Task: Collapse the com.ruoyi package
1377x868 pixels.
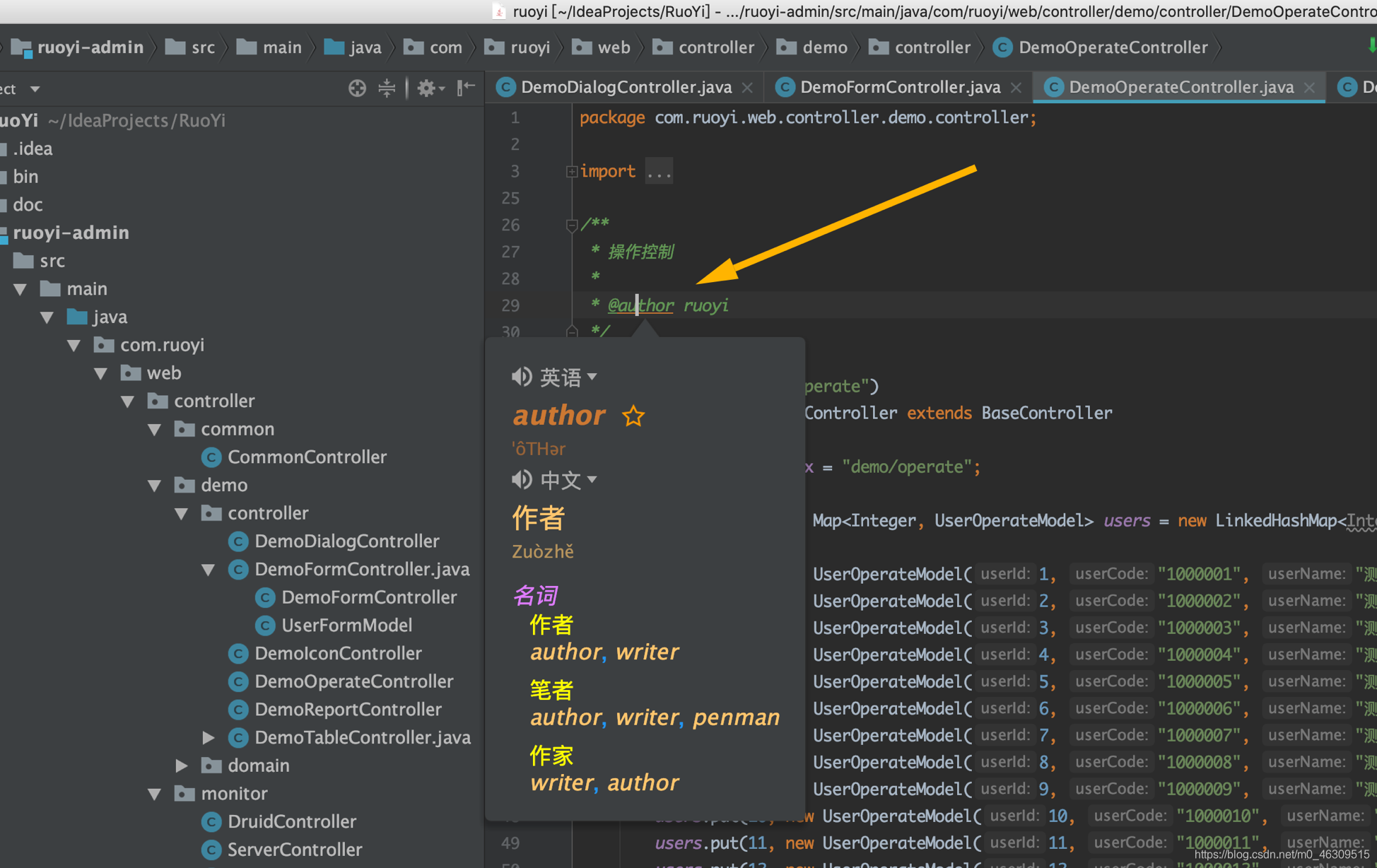Action: click(74, 345)
